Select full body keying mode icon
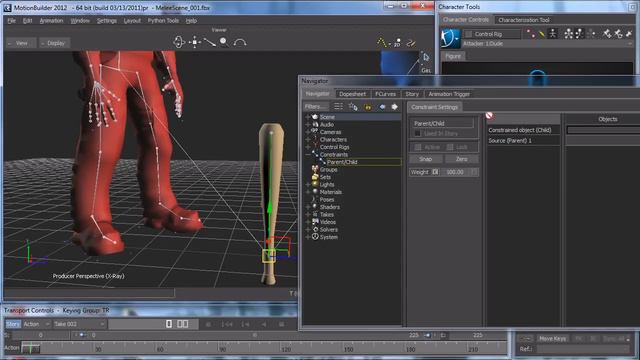The image size is (640, 360). [553, 33]
